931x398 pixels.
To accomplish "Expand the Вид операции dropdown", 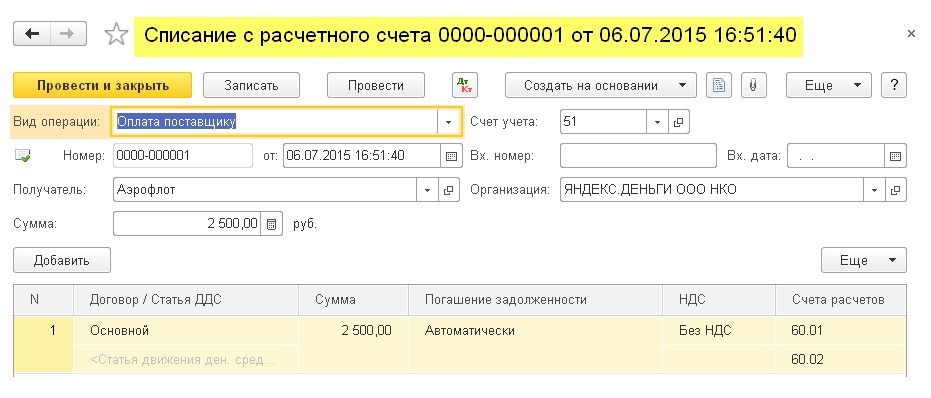I will (x=448, y=122).
